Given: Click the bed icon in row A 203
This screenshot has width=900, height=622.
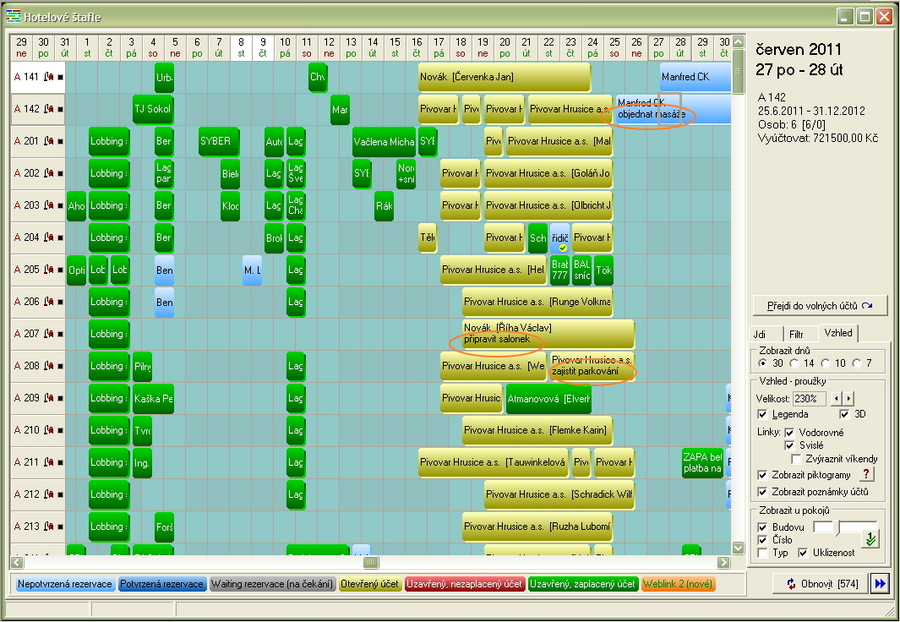Looking at the screenshot, I should (48, 205).
